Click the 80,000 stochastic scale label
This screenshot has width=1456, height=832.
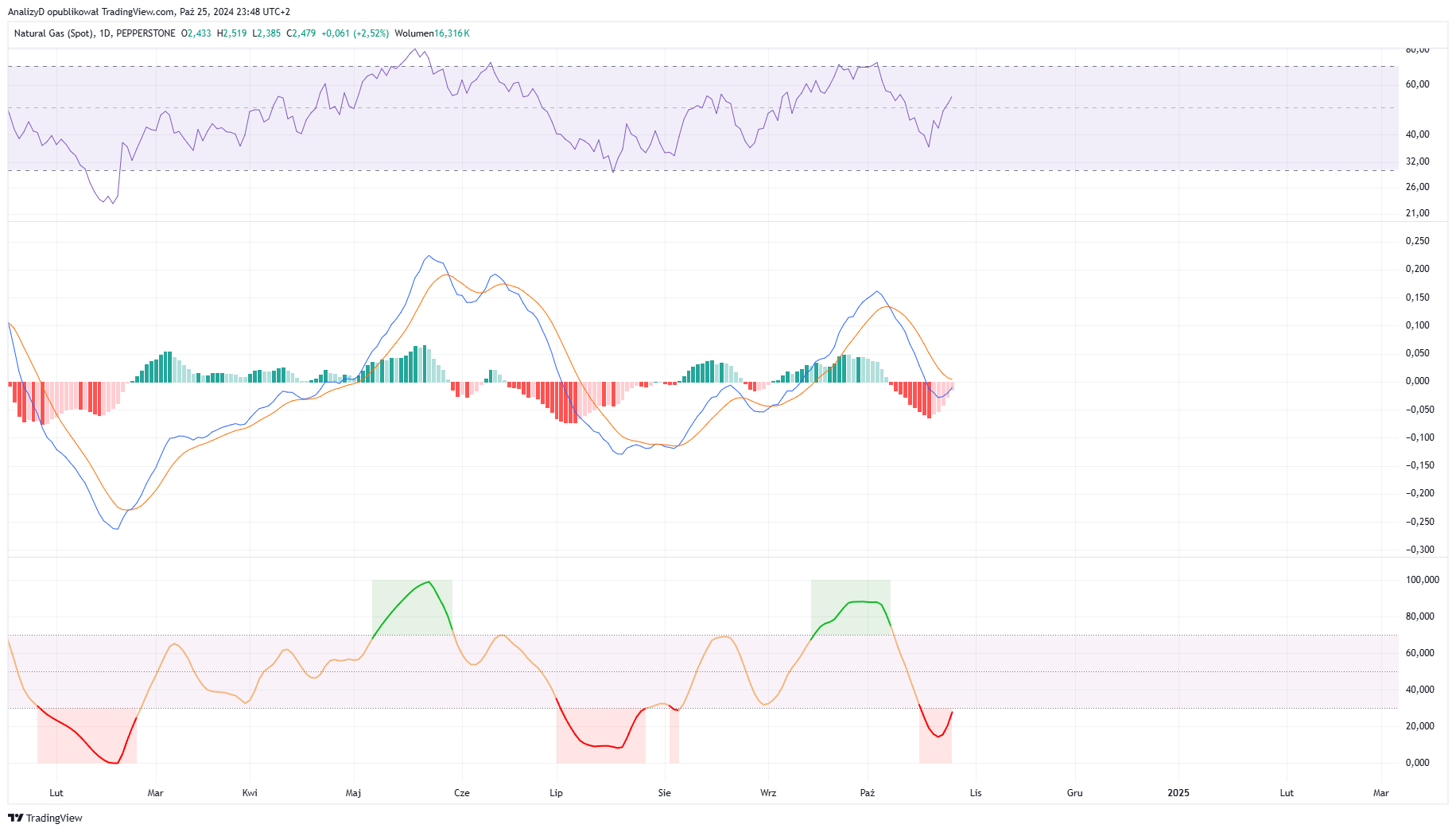point(1419,616)
